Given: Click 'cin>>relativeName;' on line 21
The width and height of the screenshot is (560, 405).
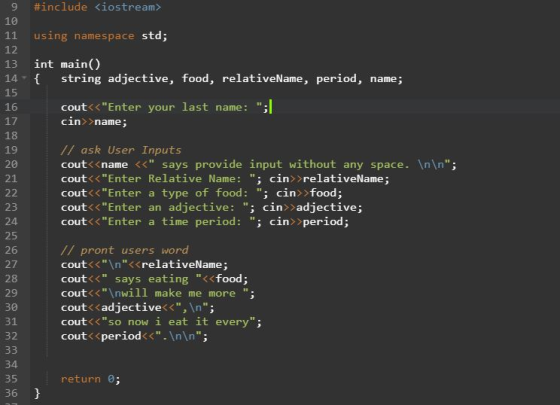Looking at the screenshot, I should [329, 179].
